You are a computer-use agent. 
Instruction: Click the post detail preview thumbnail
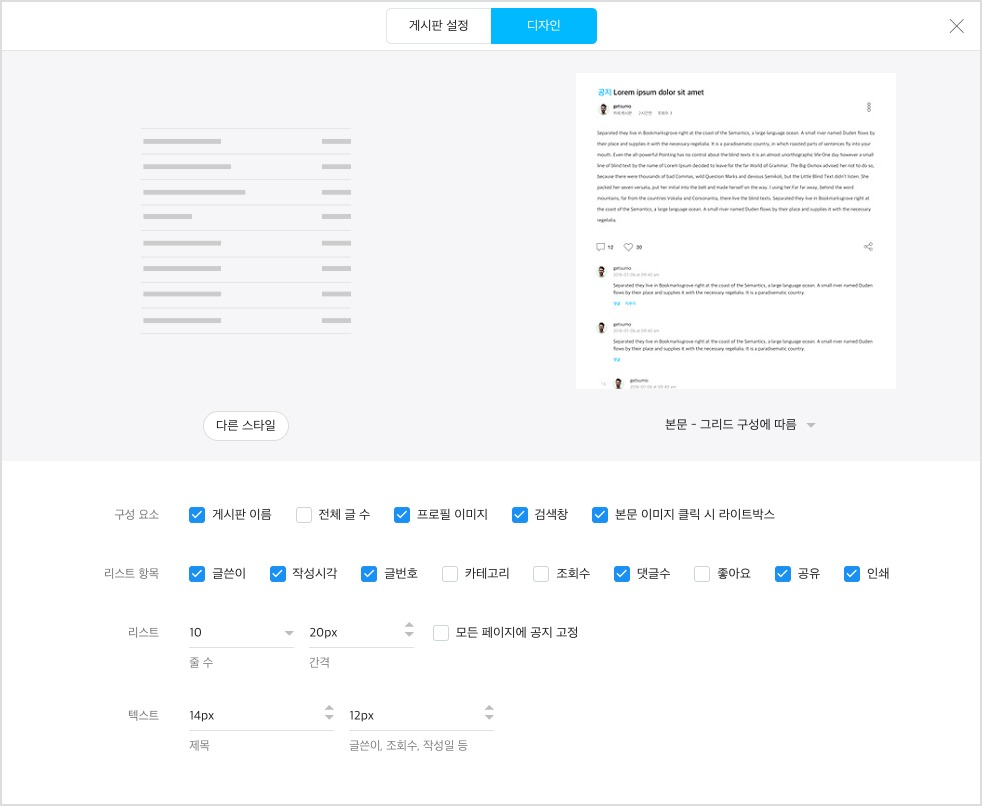[736, 231]
